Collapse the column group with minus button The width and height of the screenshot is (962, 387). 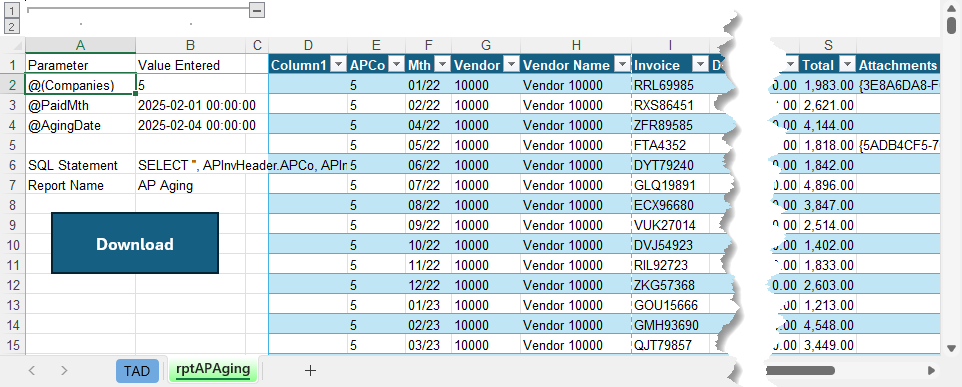pos(257,10)
